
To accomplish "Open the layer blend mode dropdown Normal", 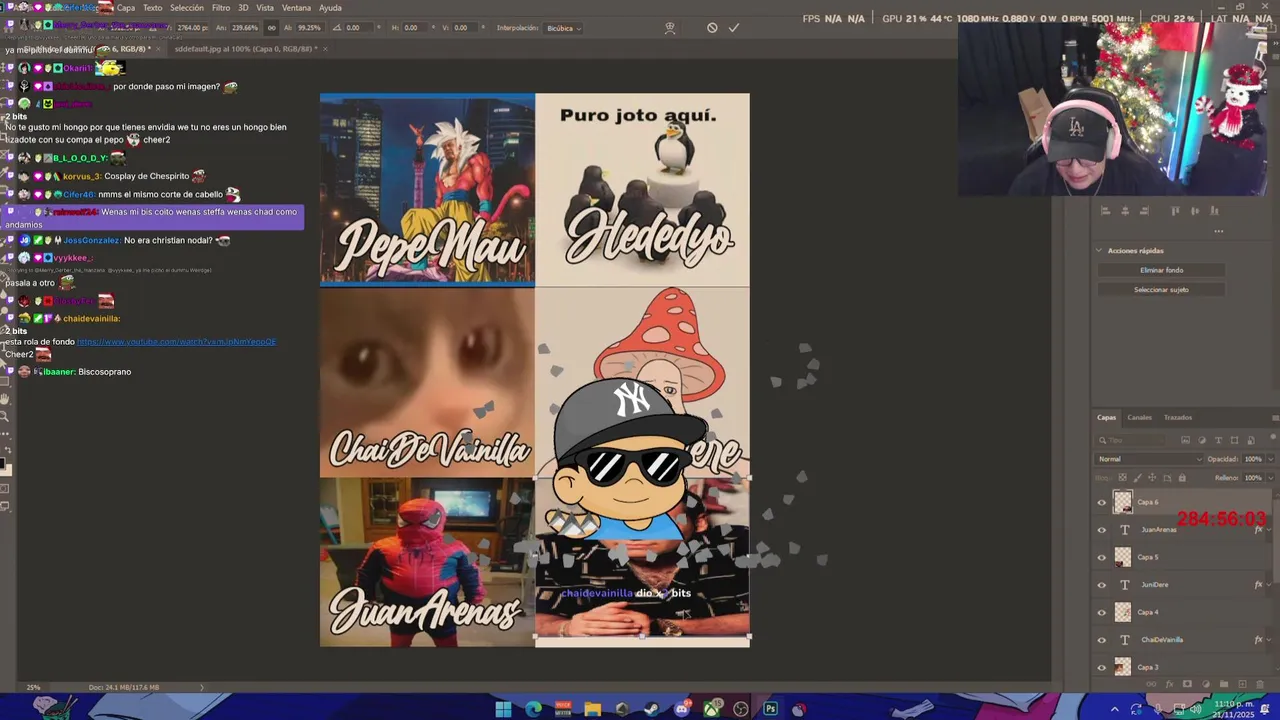I will tap(1149, 459).
